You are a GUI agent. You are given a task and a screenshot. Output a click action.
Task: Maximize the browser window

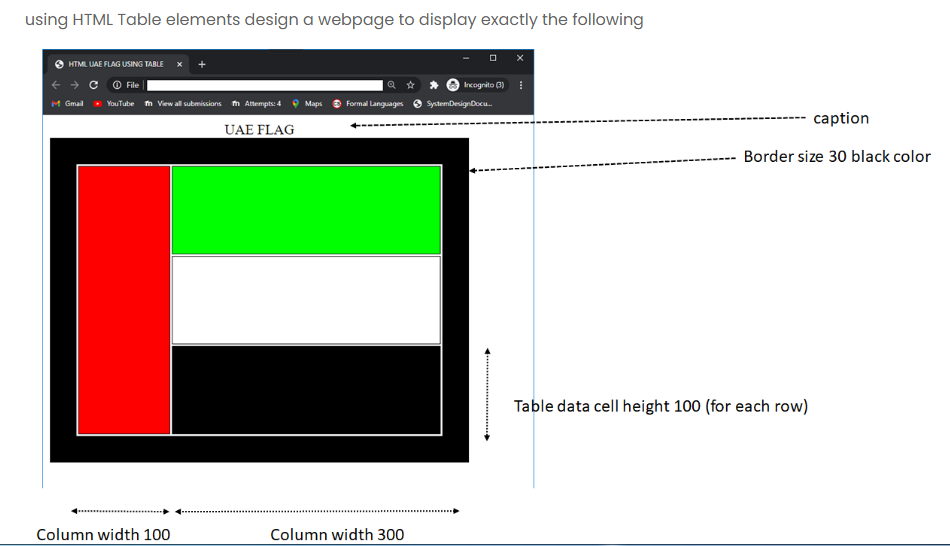point(493,58)
